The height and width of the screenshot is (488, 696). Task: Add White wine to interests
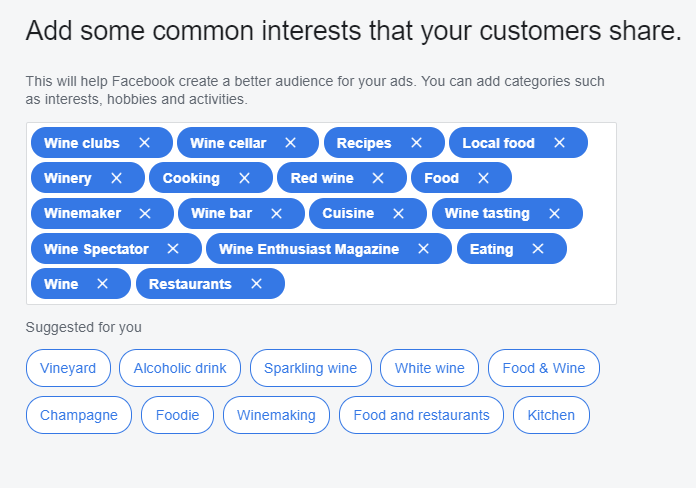(429, 368)
